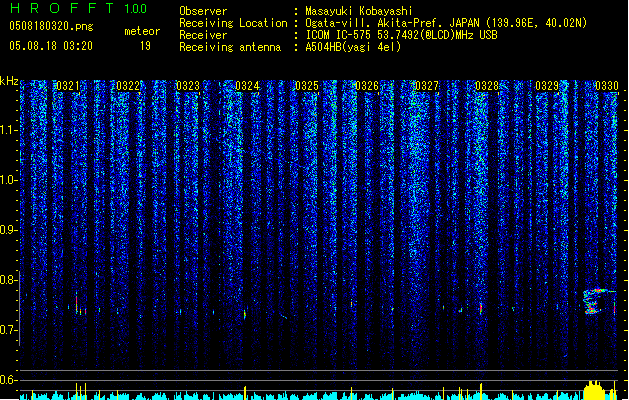629x400 pixels.
Task: Click the 1.1 kHz axis tick label
Action: click(x=9, y=130)
